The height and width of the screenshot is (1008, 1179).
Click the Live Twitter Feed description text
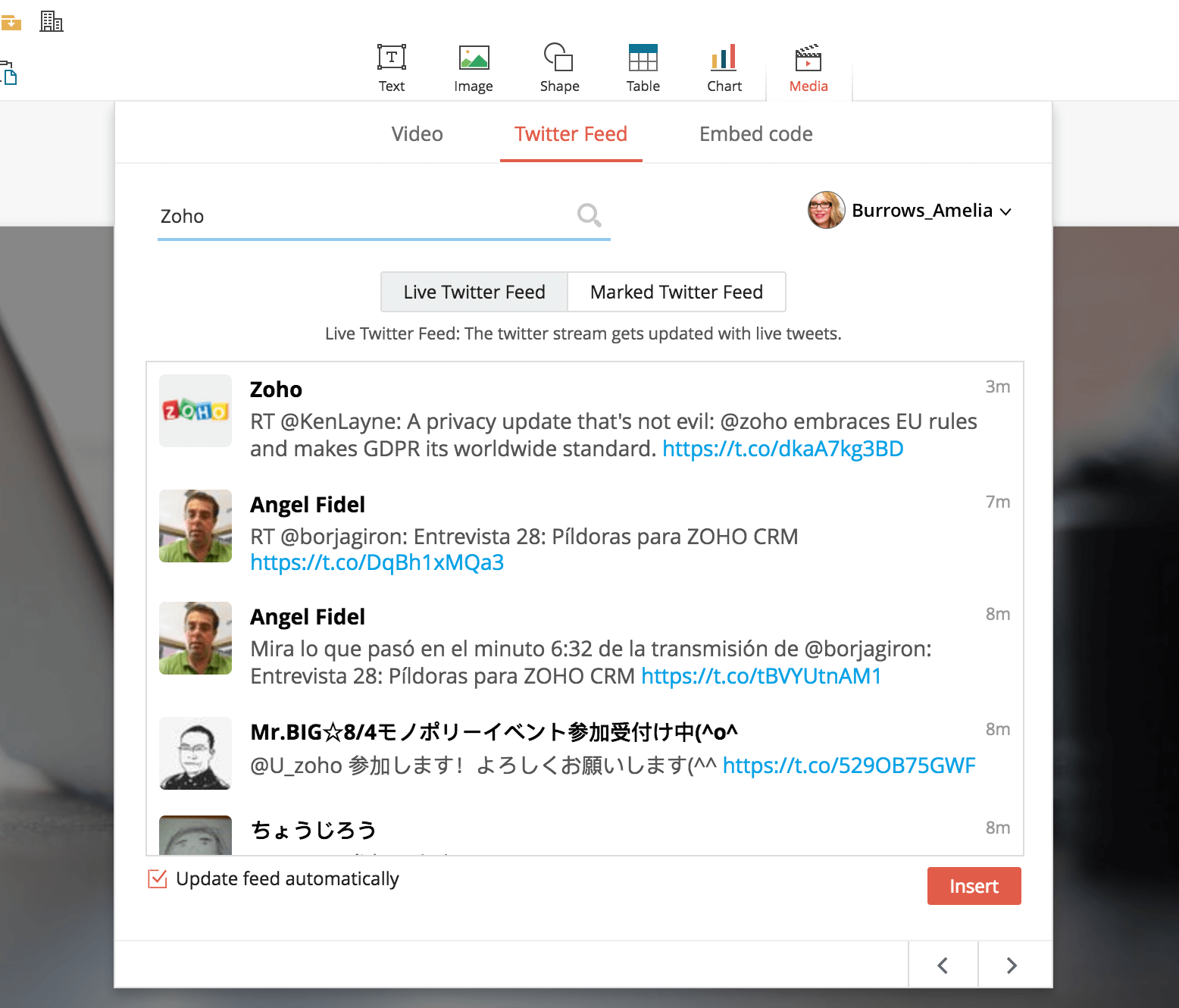click(x=583, y=333)
